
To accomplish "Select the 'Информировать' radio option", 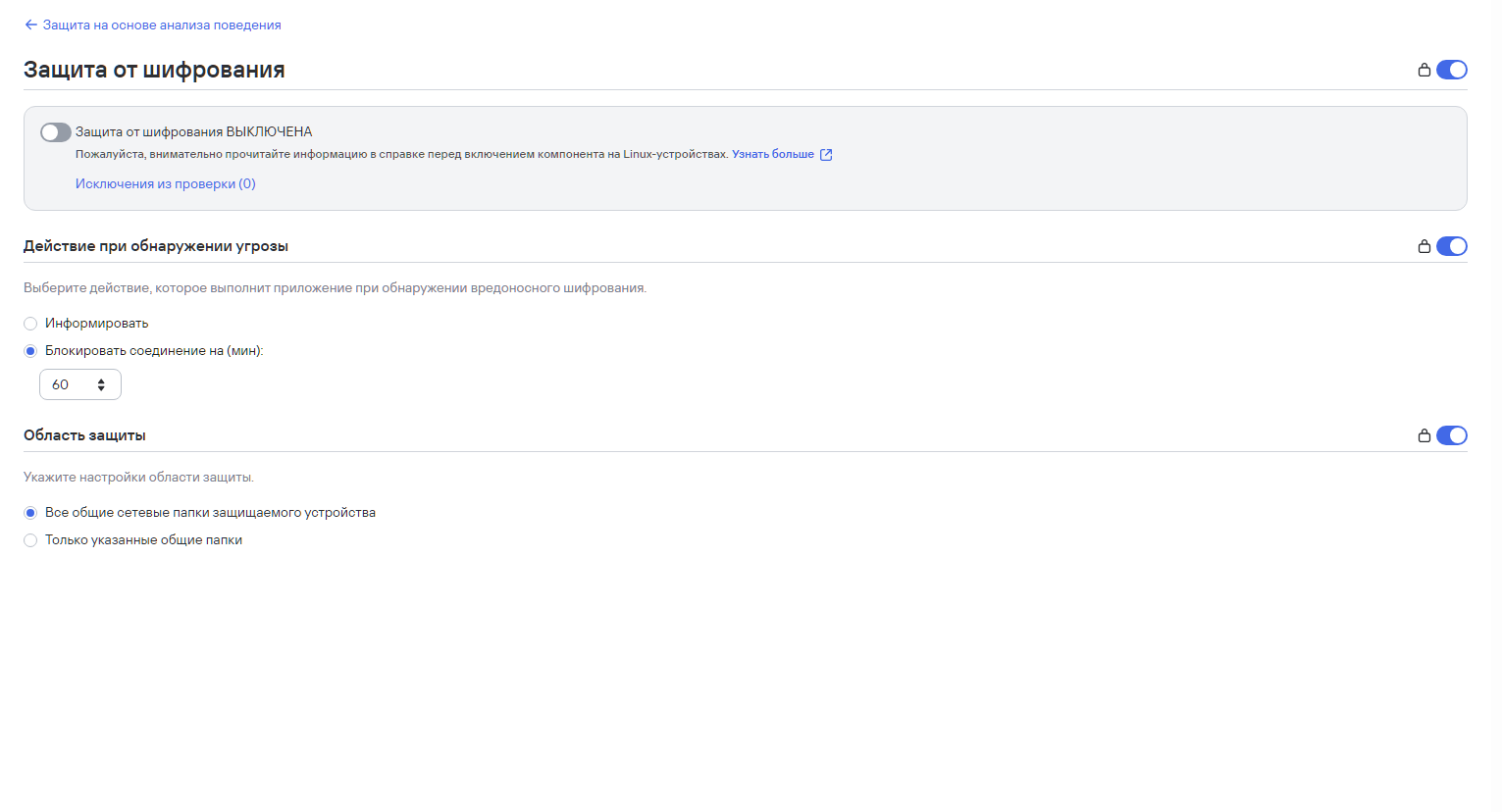I will pyautogui.click(x=30, y=324).
